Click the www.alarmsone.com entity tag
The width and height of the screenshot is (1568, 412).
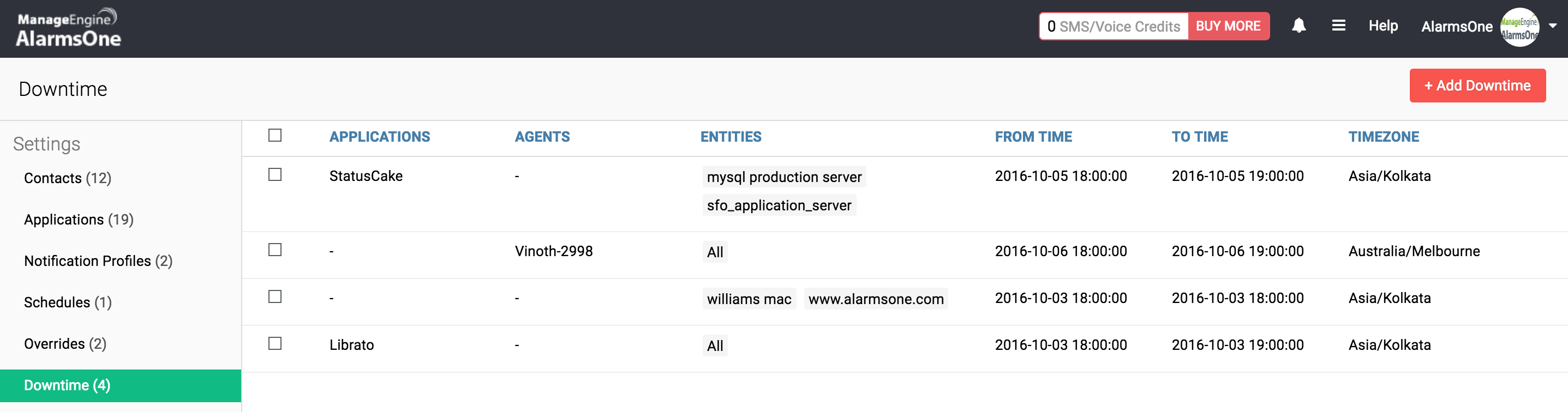(876, 299)
